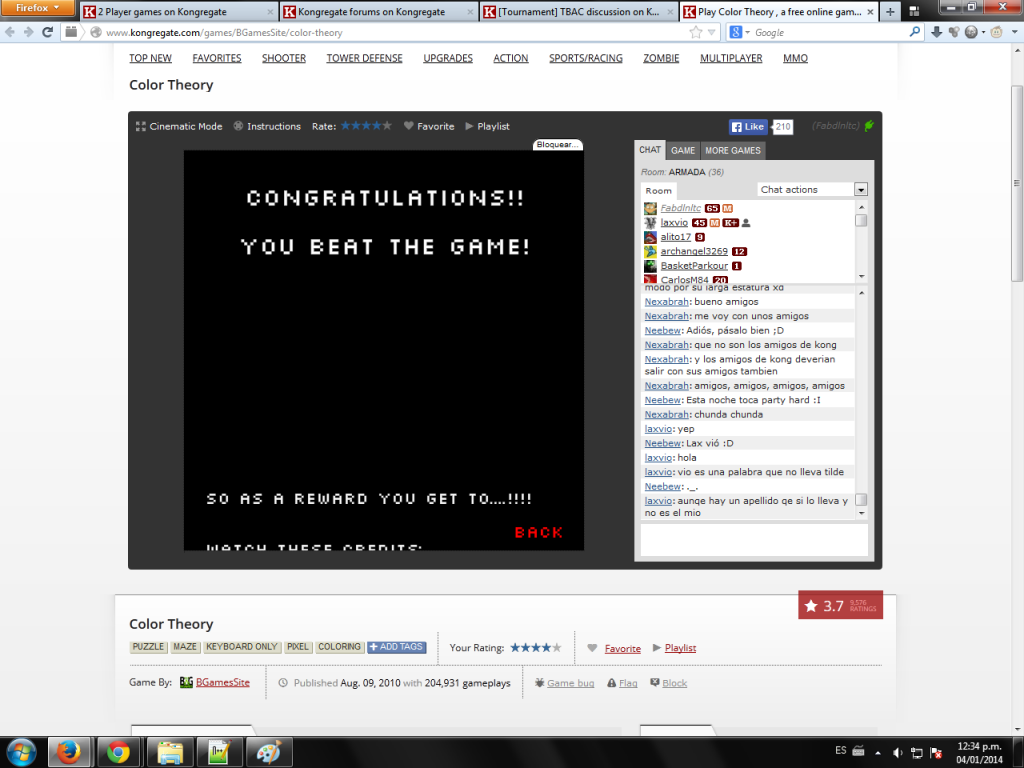Click the Facebook Like button
This screenshot has width=1024, height=768.
(x=748, y=127)
